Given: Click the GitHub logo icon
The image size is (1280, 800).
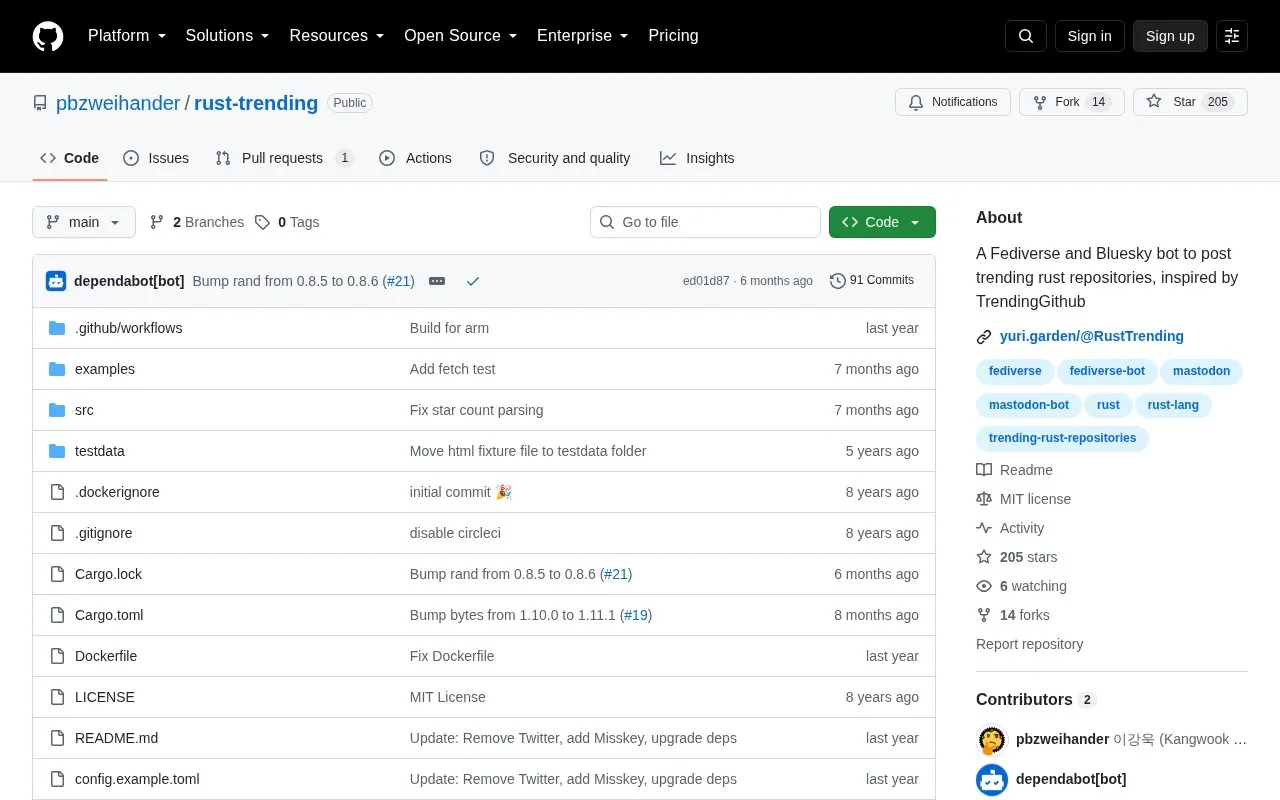Looking at the screenshot, I should [48, 36].
